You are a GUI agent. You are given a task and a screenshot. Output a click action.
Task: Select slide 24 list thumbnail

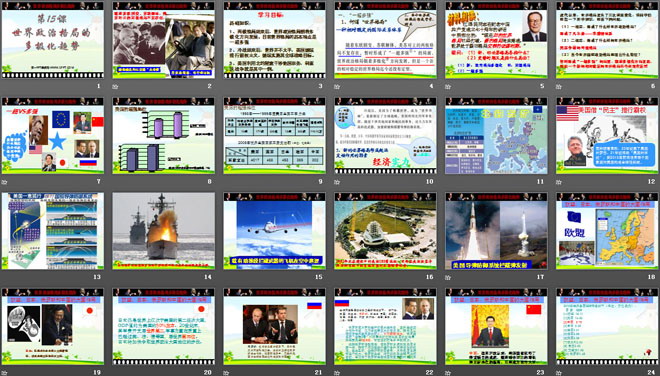coord(607,326)
